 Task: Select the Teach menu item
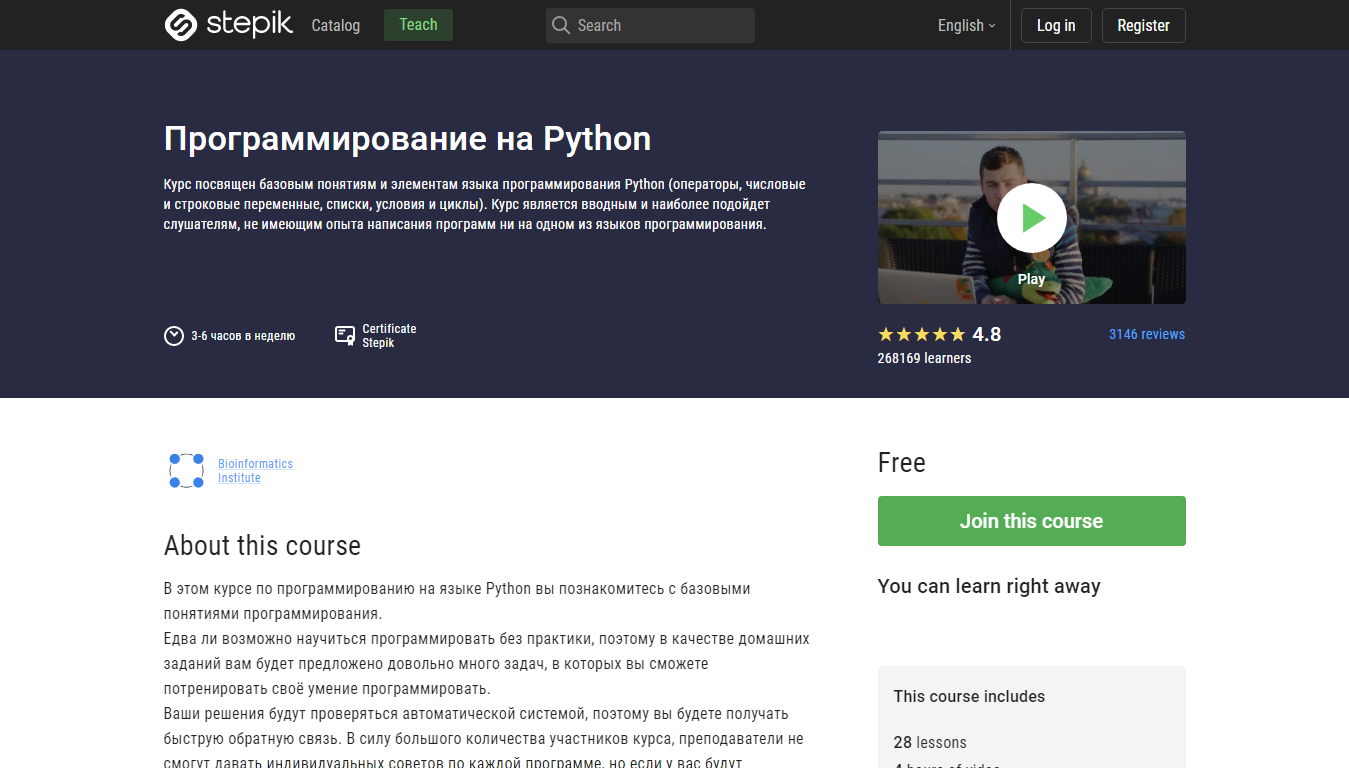point(418,25)
